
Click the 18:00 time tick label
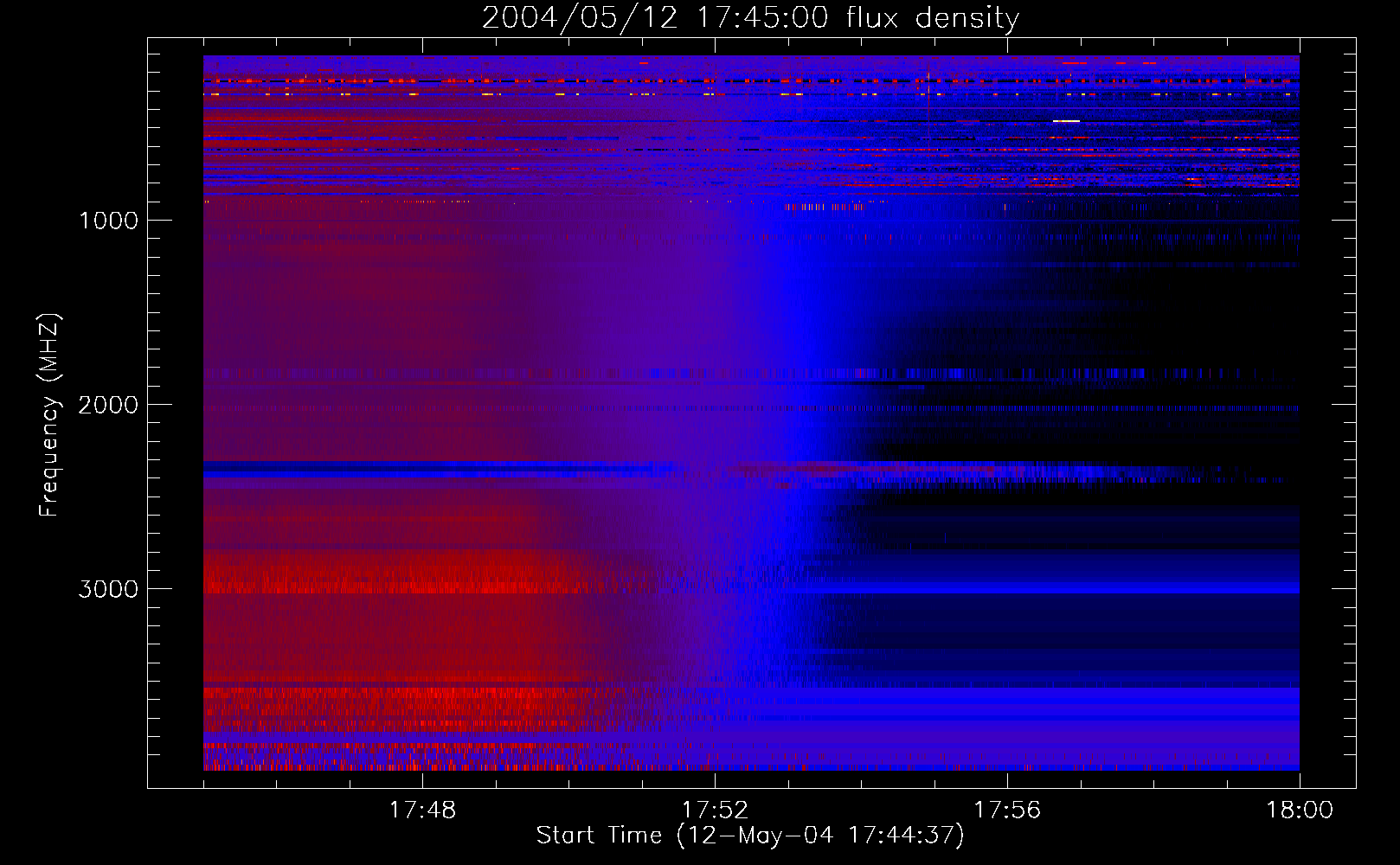(1300, 811)
